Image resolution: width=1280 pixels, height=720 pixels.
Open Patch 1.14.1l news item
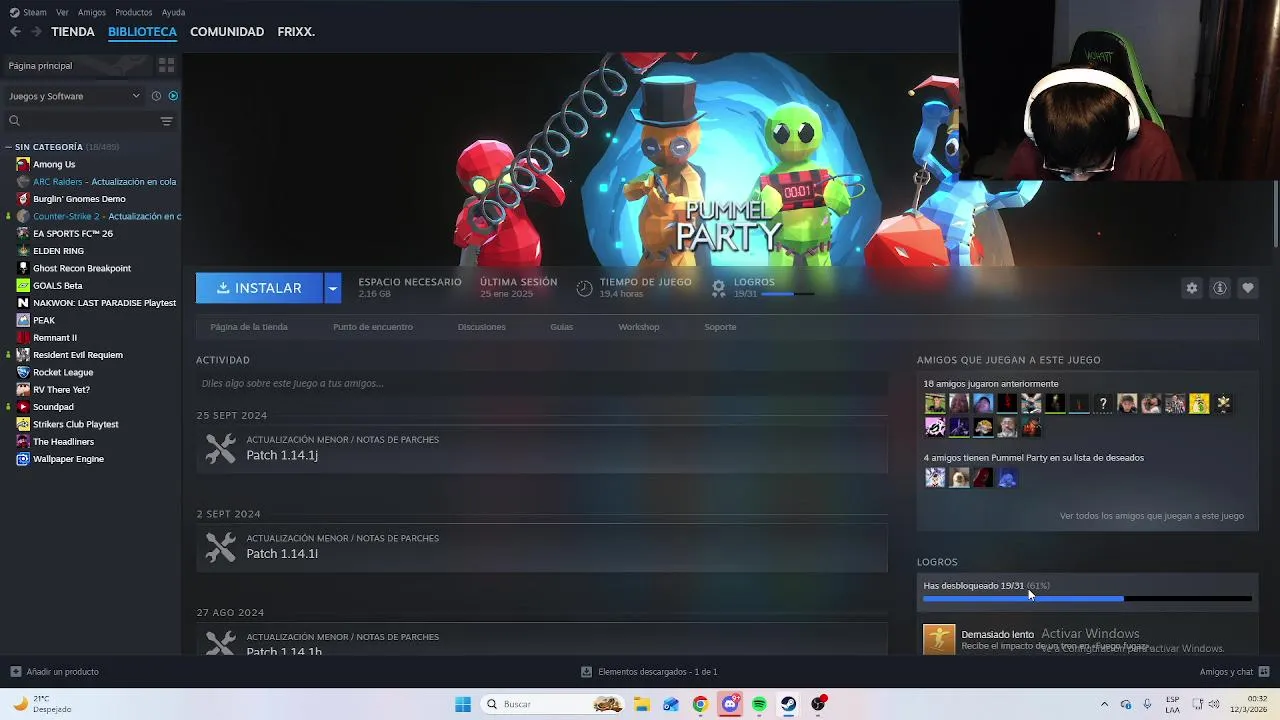542,547
